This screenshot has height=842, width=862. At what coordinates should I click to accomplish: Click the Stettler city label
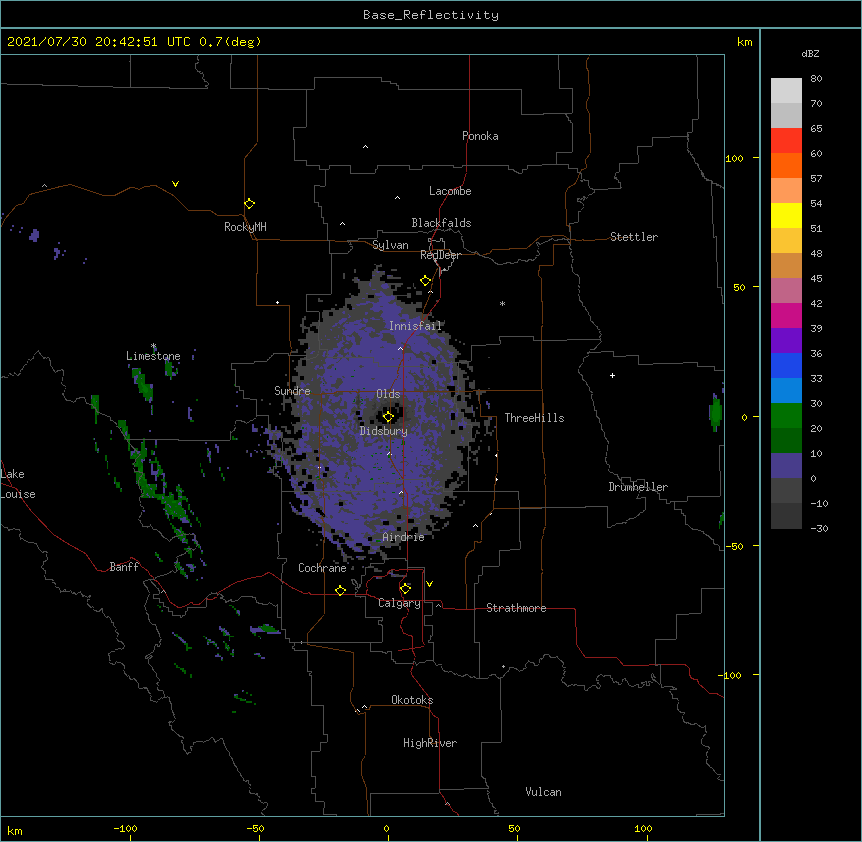pos(634,237)
